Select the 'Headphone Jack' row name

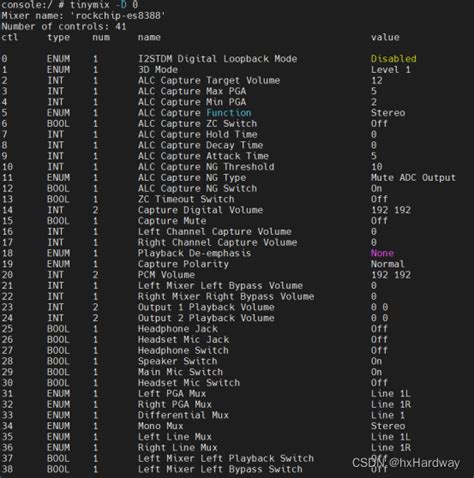point(177,329)
